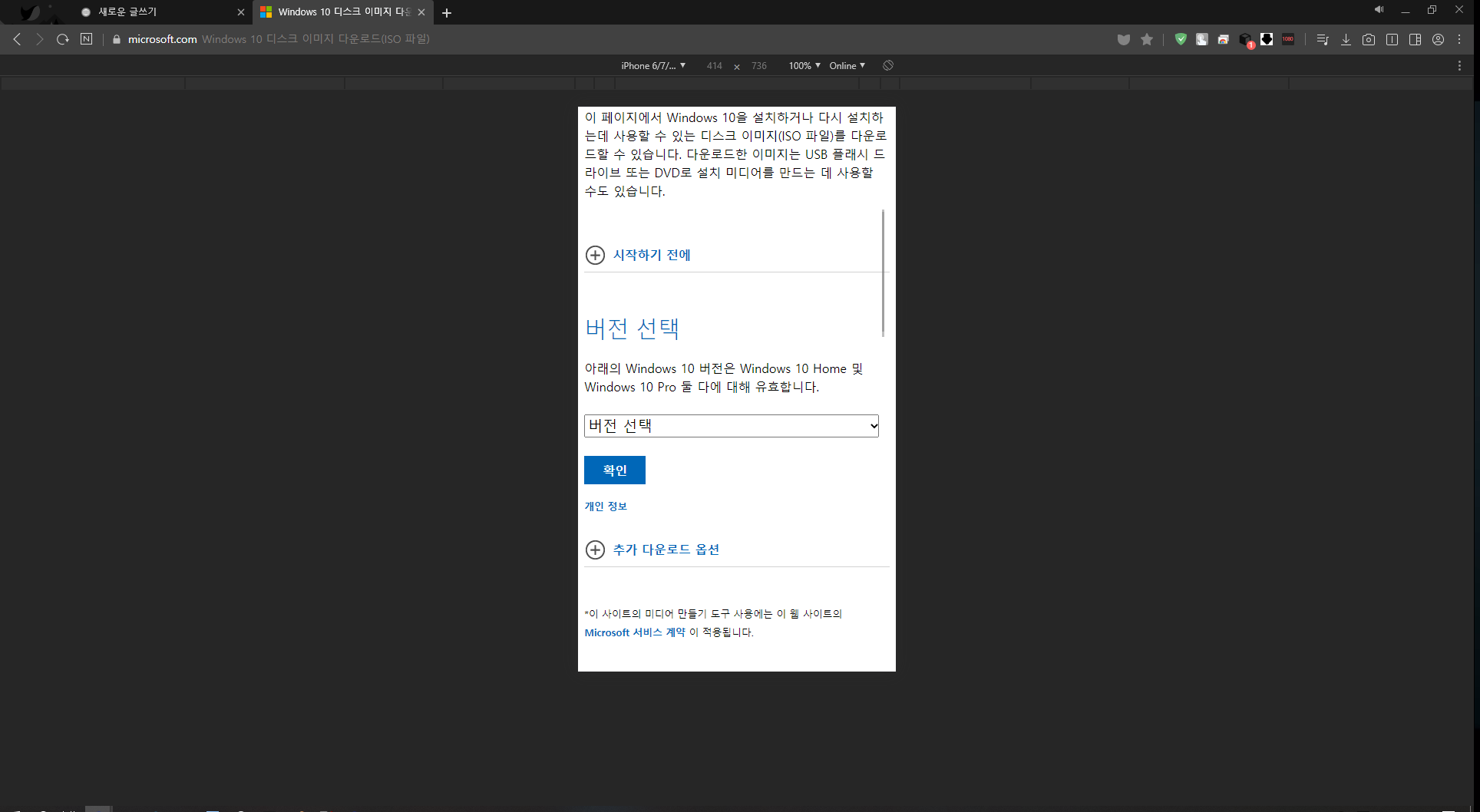This screenshot has width=1480, height=812.
Task: Open device toolbar three-dot options
Action: point(1459,66)
